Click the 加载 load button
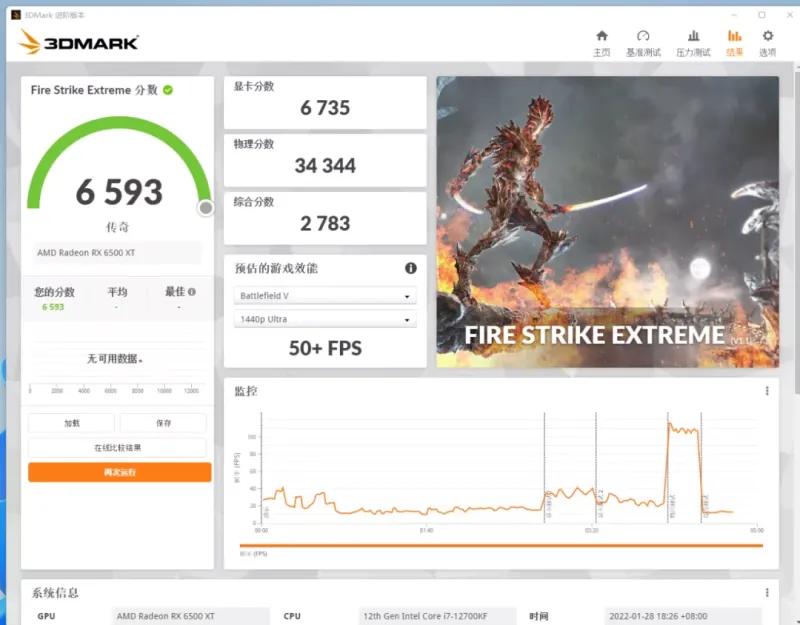Image resolution: width=800 pixels, height=625 pixels. 71,423
